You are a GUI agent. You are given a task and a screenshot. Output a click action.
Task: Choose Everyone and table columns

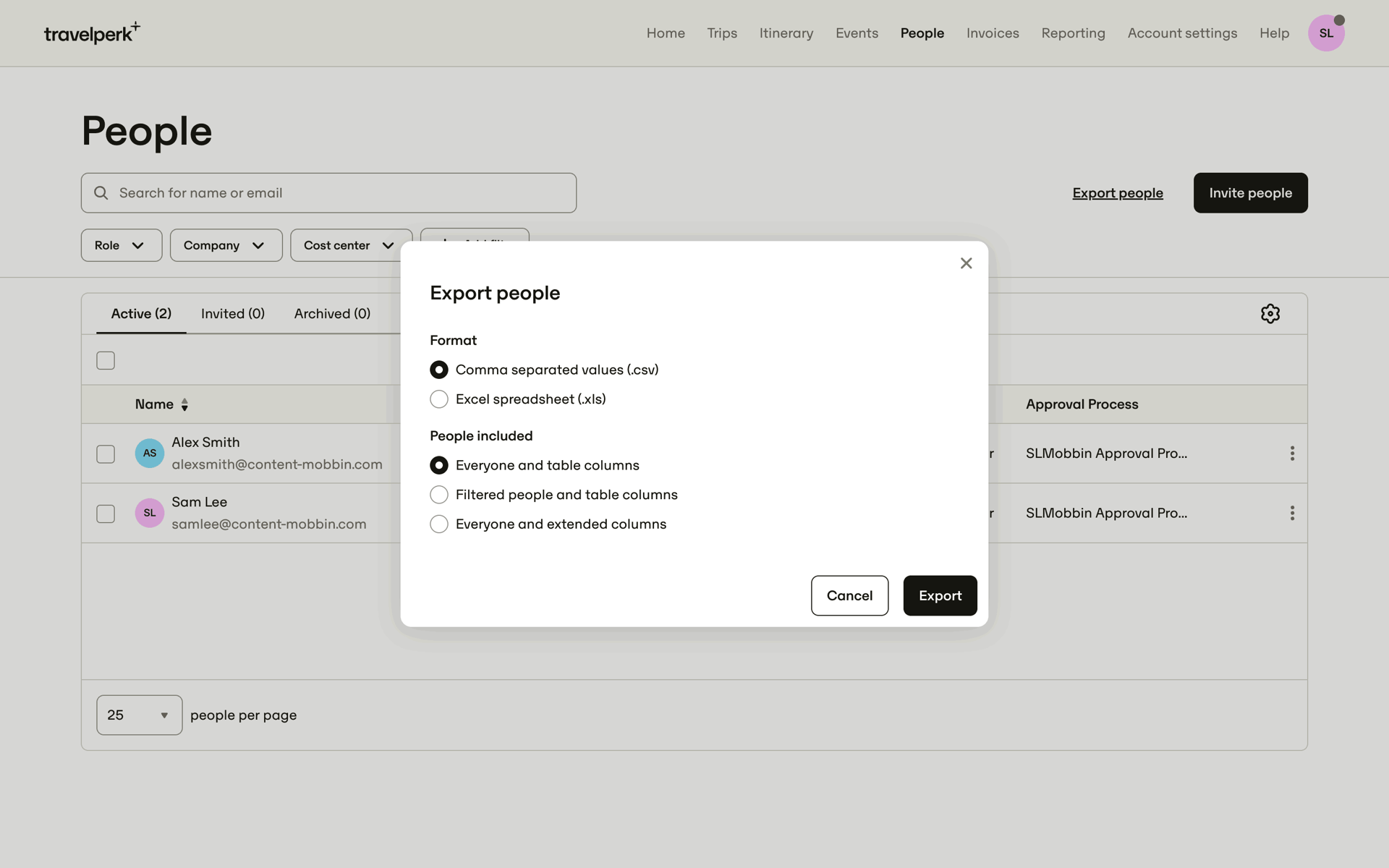coord(439,465)
